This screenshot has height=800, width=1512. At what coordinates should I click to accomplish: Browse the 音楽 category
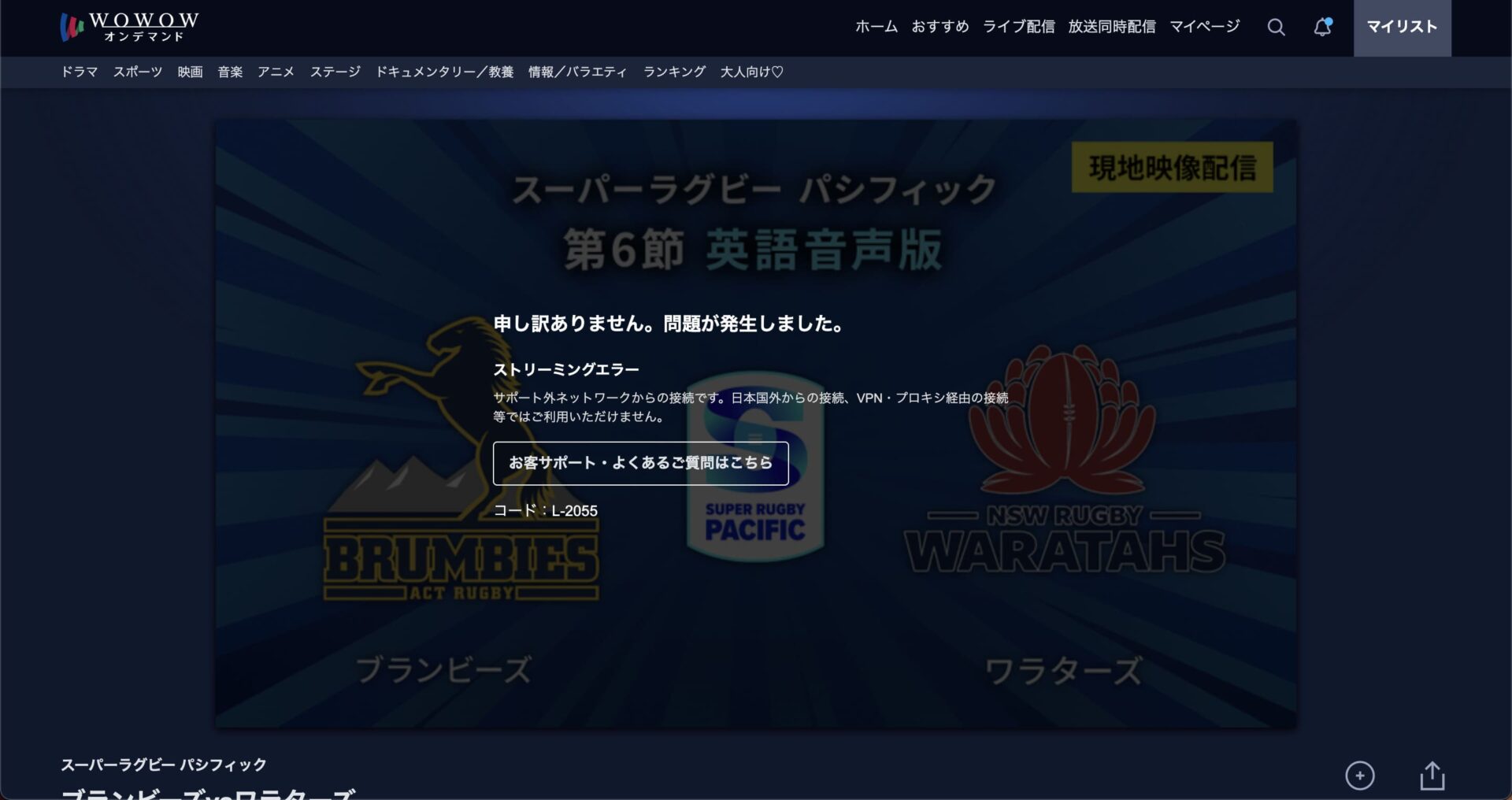pos(229,72)
